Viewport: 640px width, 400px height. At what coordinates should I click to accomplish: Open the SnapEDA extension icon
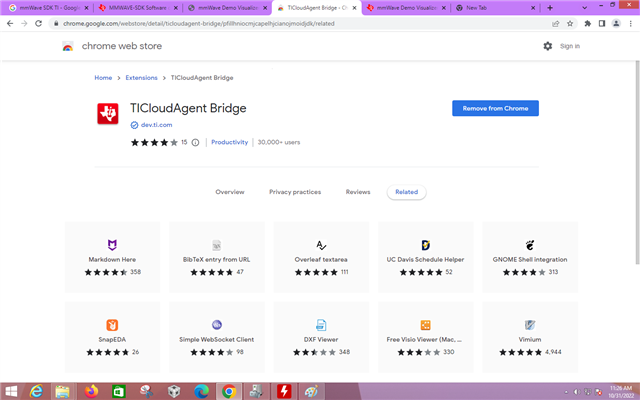click(x=112, y=325)
